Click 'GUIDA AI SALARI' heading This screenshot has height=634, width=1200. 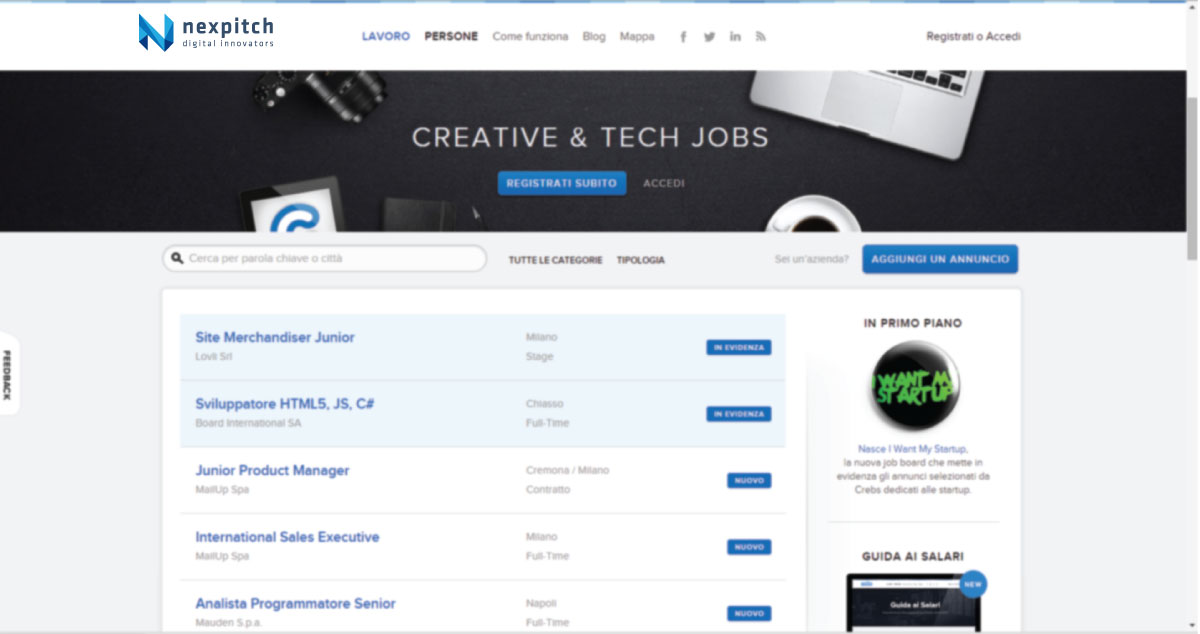click(913, 556)
